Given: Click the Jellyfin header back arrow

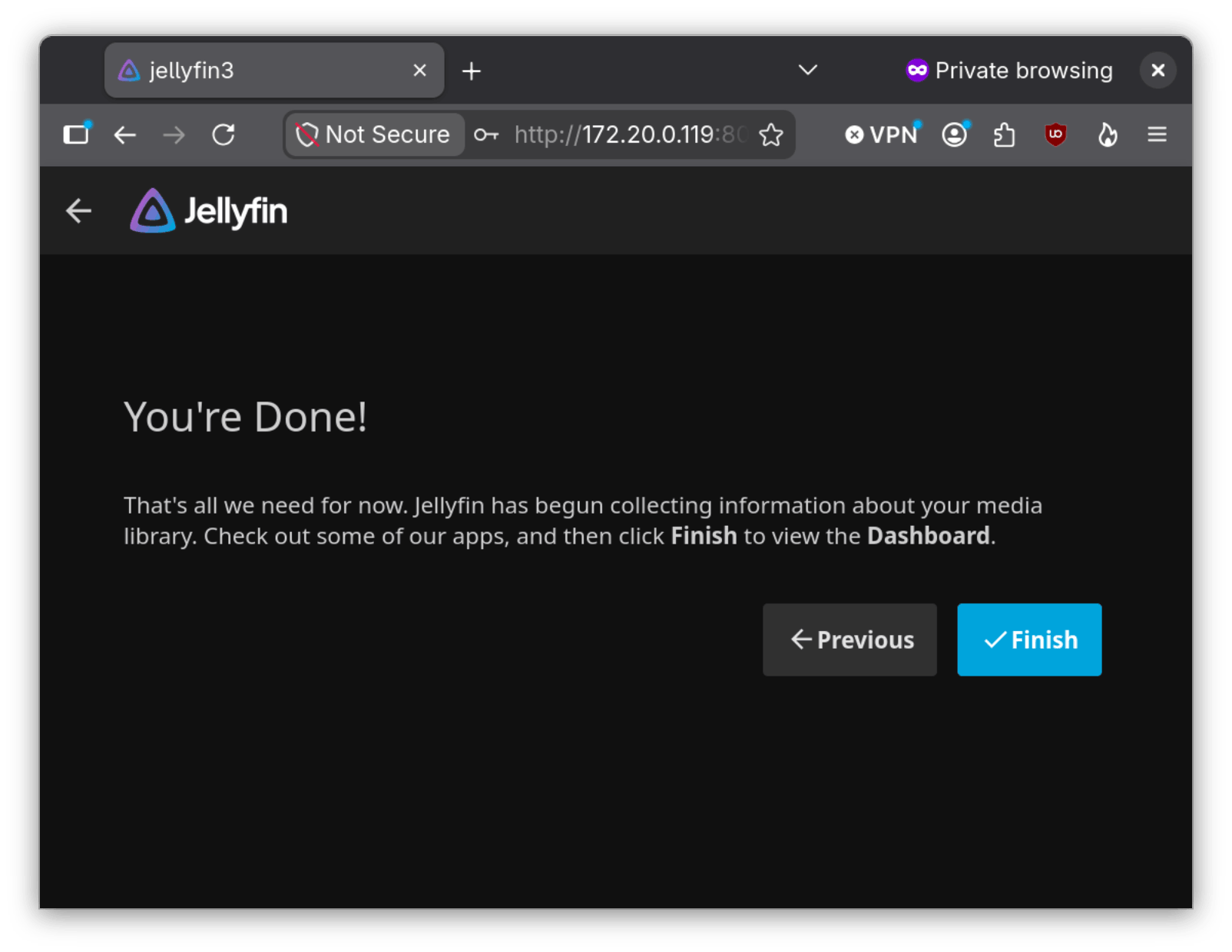Looking at the screenshot, I should [x=78, y=210].
